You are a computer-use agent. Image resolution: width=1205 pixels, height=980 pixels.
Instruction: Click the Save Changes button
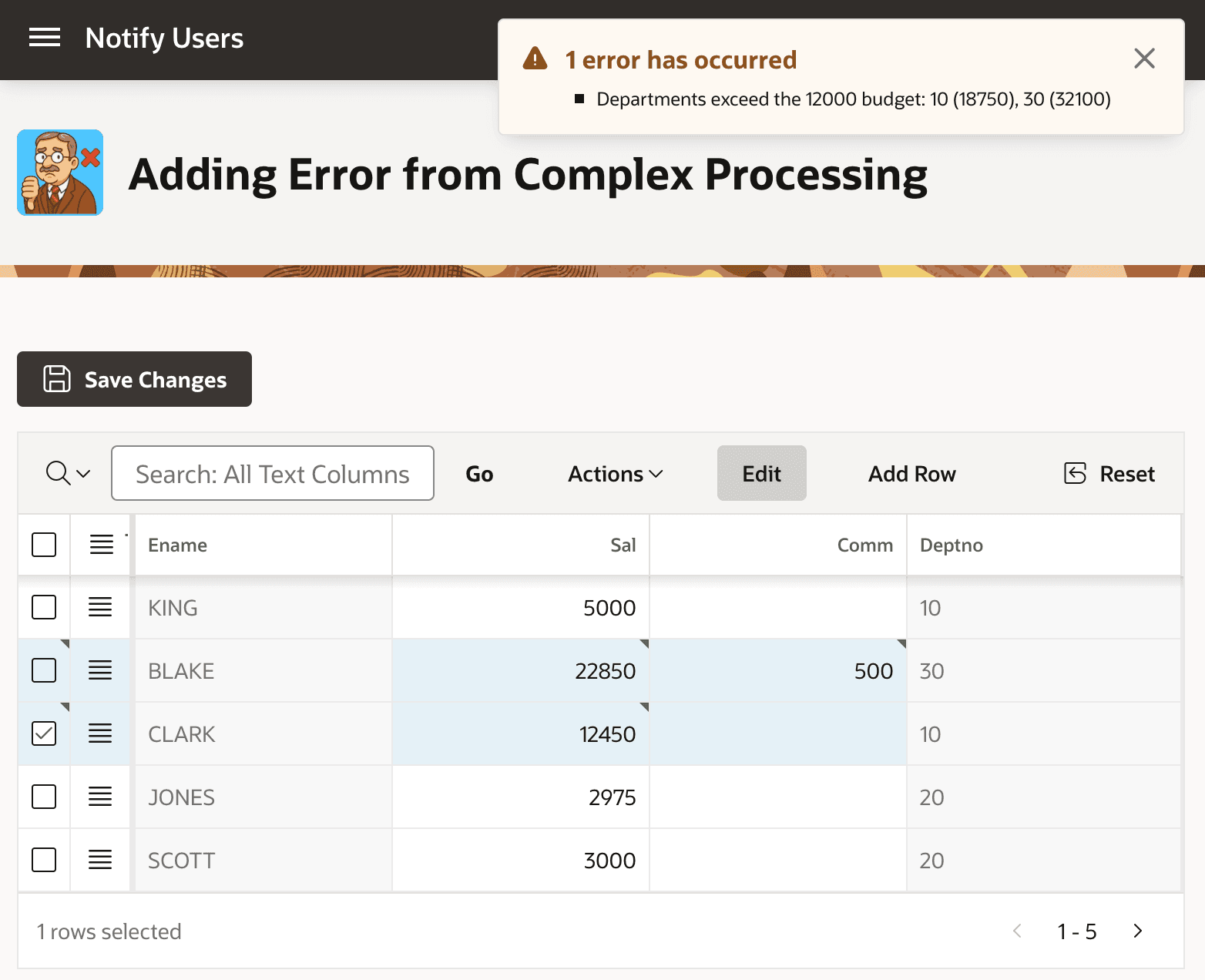pyautogui.click(x=134, y=379)
